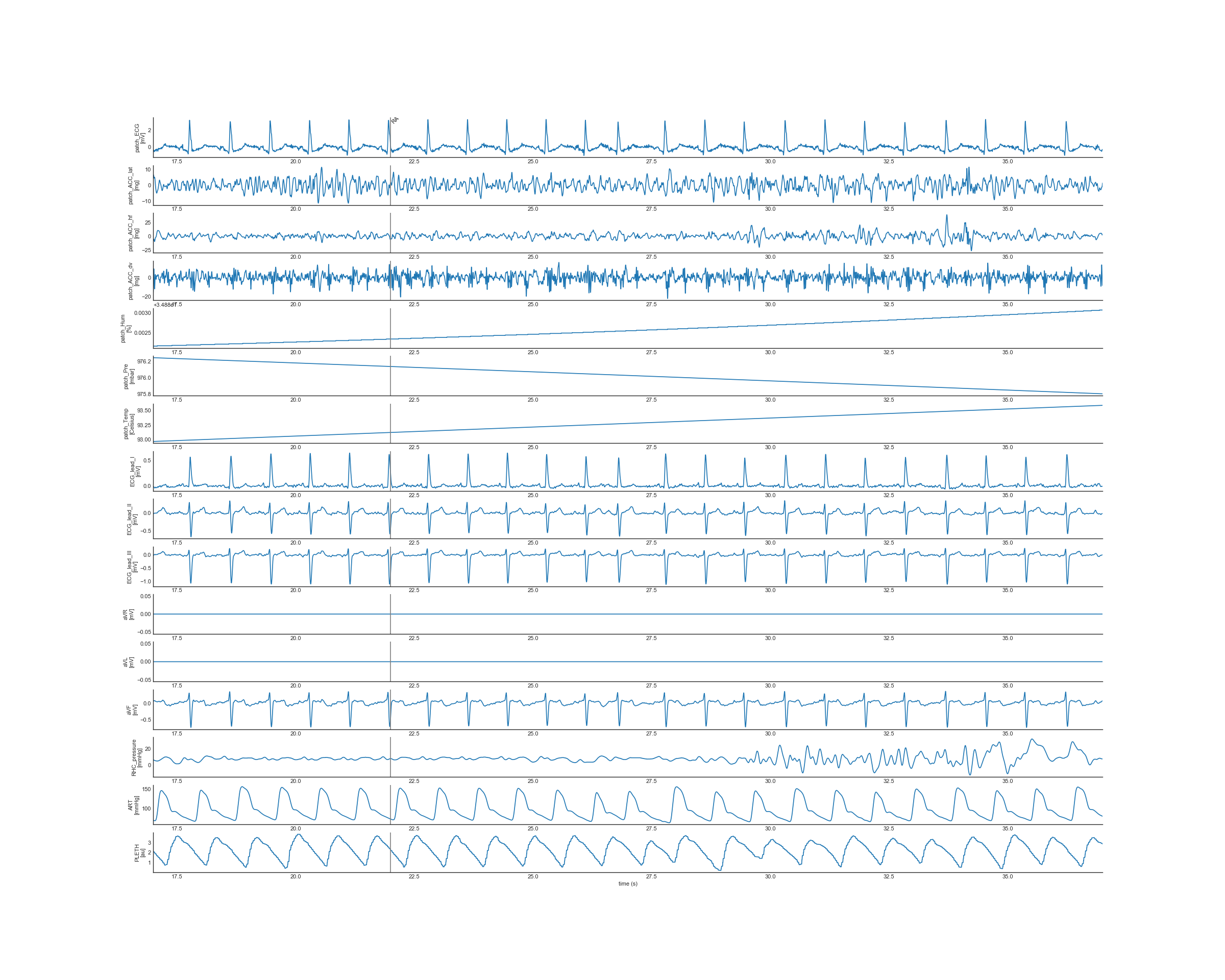
Task: Select the aVF axis label
Action: click(x=132, y=710)
